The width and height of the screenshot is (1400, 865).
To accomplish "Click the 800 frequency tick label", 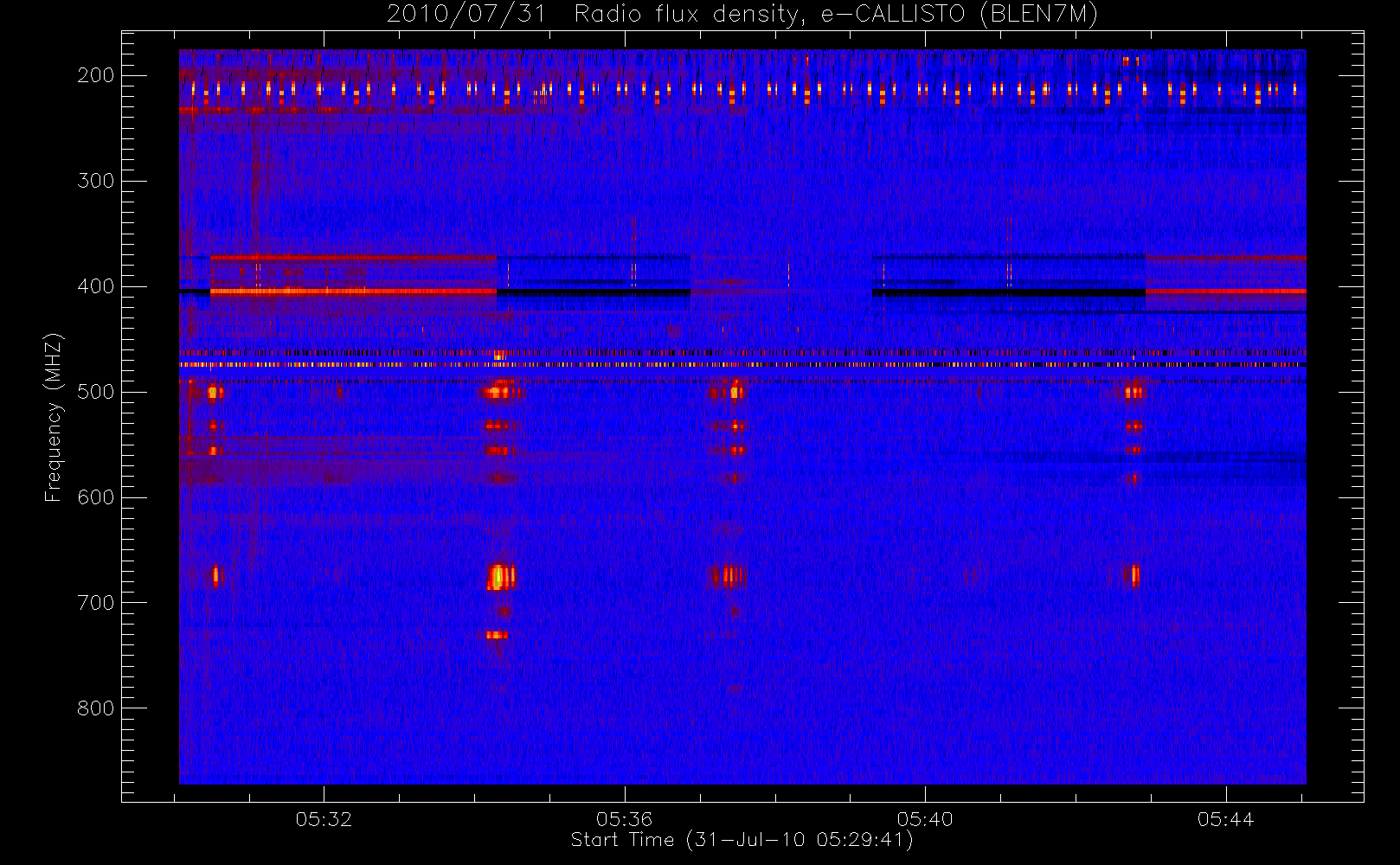I will coord(96,708).
